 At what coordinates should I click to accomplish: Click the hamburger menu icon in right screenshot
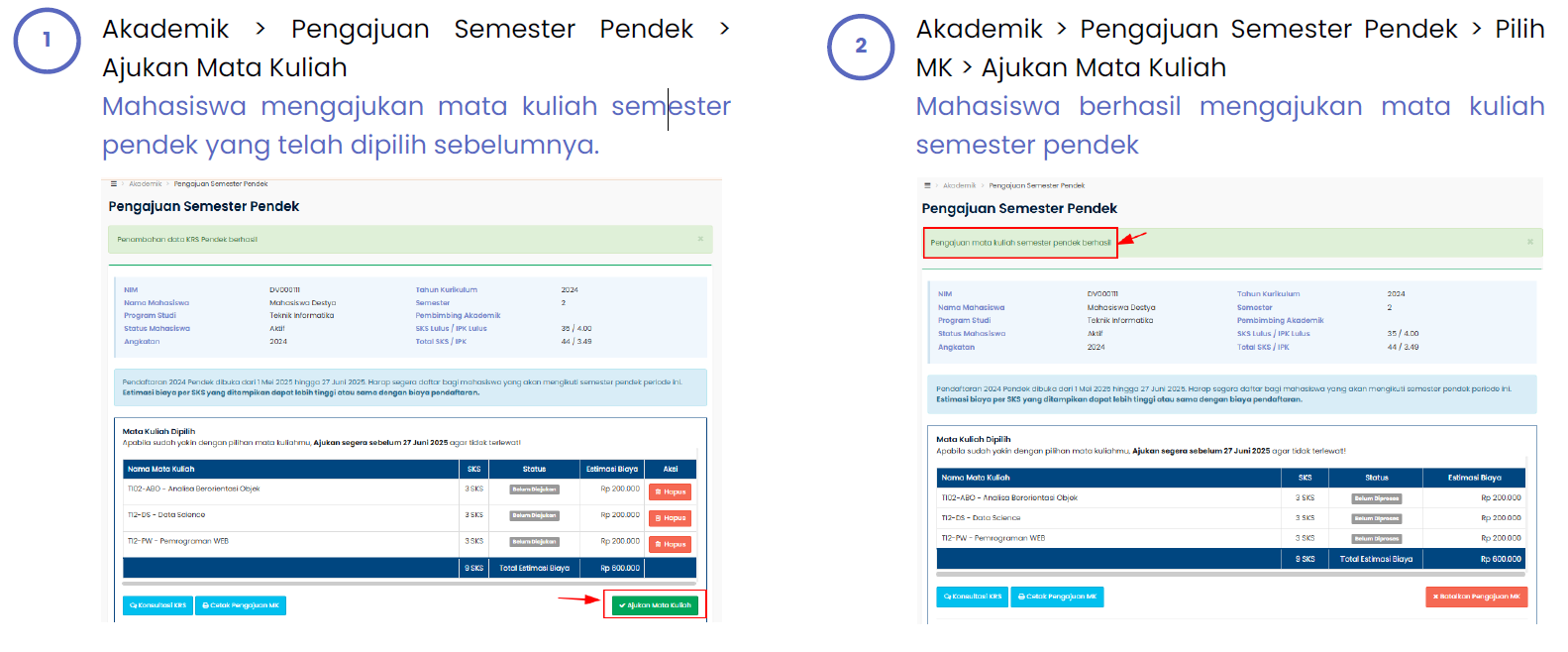[x=927, y=185]
